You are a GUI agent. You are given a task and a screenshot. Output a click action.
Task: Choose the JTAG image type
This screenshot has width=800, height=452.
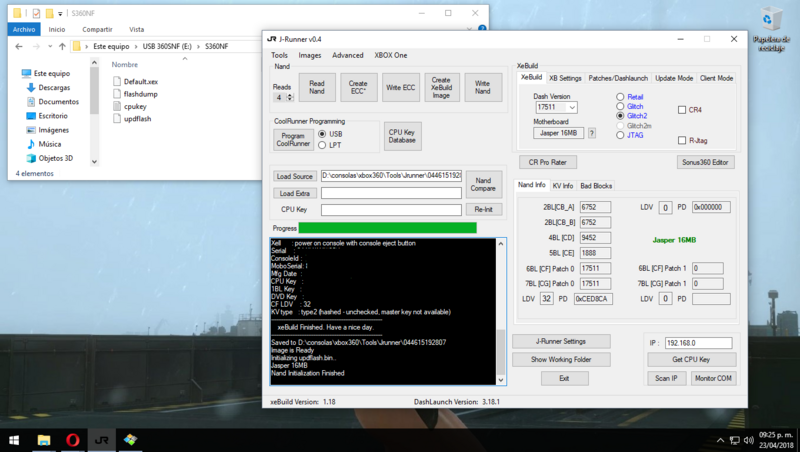[x=620, y=135]
